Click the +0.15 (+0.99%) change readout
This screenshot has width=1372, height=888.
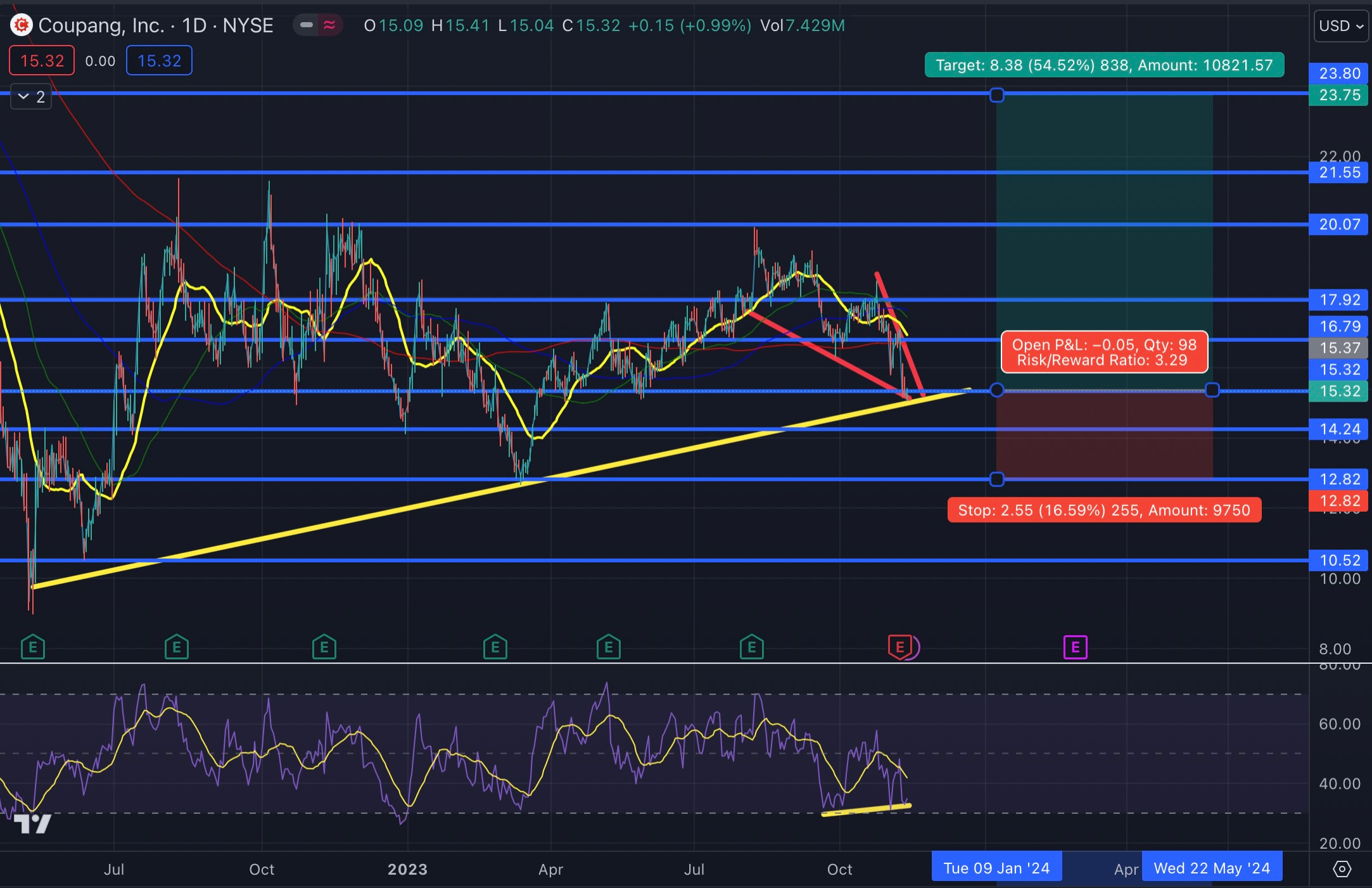(690, 25)
